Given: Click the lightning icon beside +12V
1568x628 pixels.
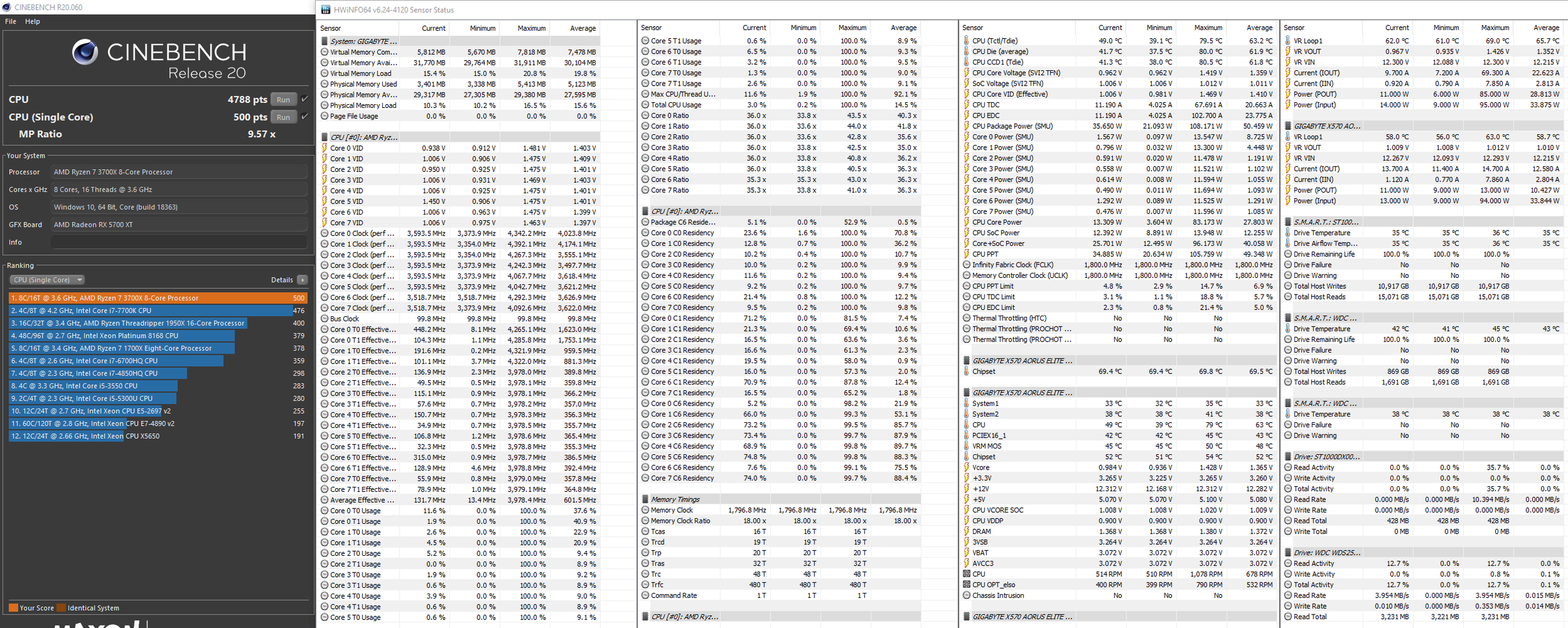Looking at the screenshot, I should click(x=966, y=489).
